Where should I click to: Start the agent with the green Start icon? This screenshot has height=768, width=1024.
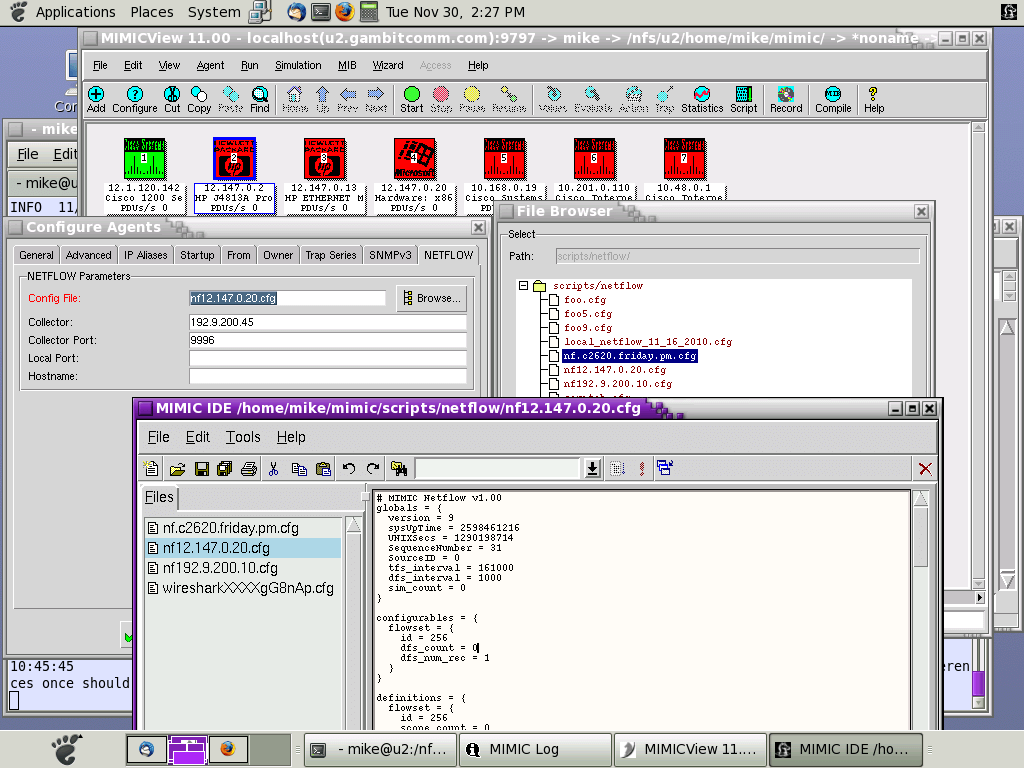[x=411, y=99]
